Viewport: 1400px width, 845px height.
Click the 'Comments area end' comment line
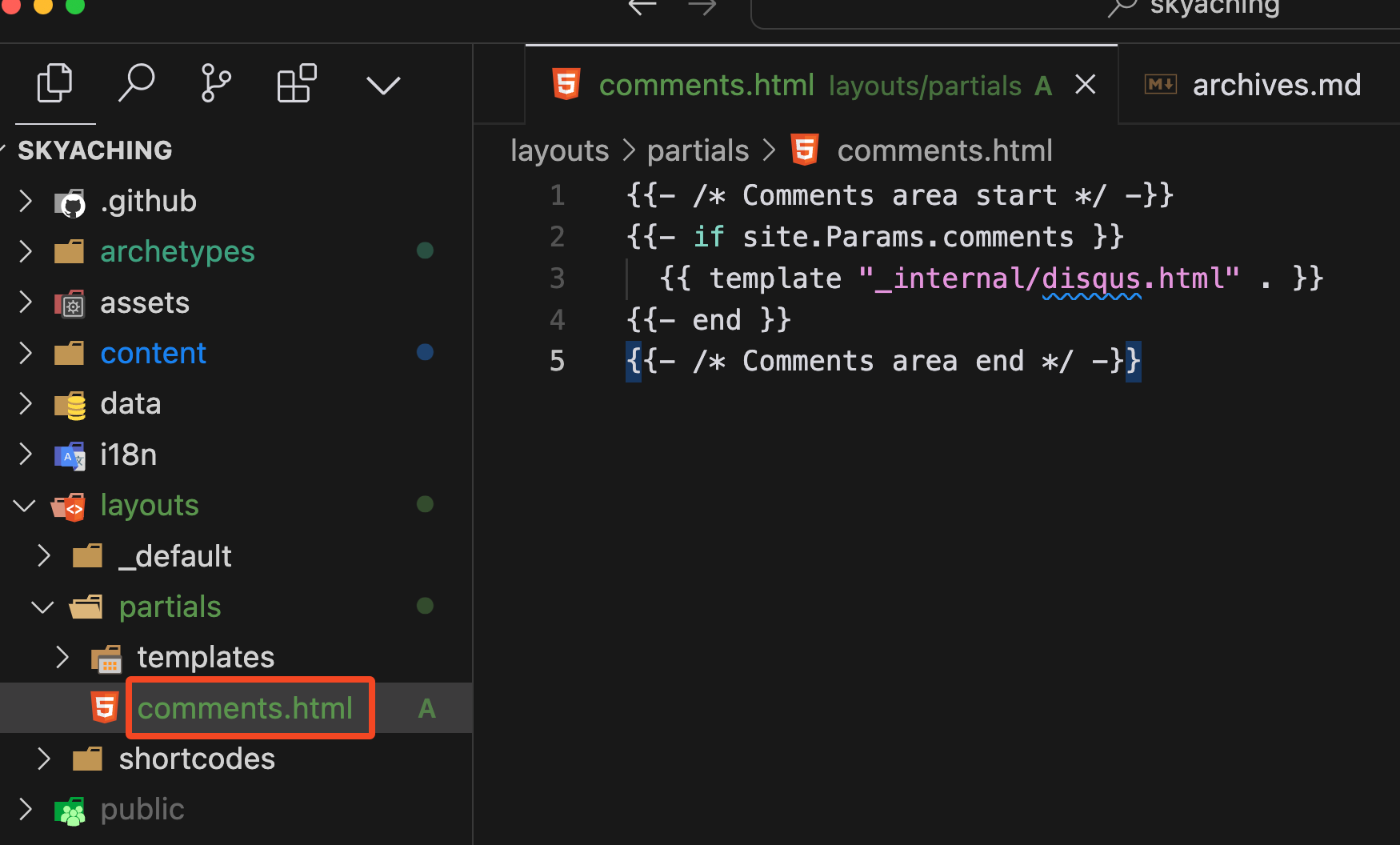(x=883, y=361)
